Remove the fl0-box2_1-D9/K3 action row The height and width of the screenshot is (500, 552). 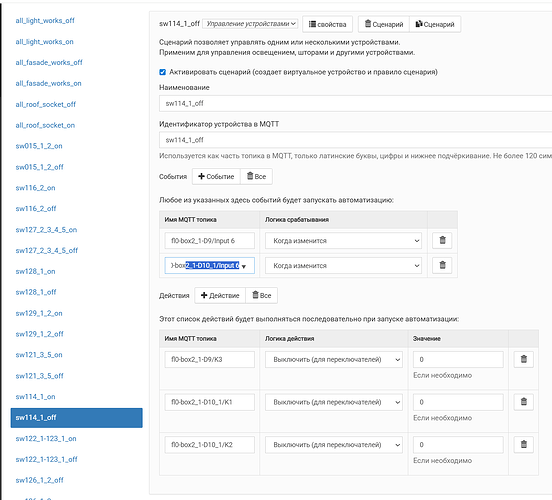pyautogui.click(x=523, y=360)
